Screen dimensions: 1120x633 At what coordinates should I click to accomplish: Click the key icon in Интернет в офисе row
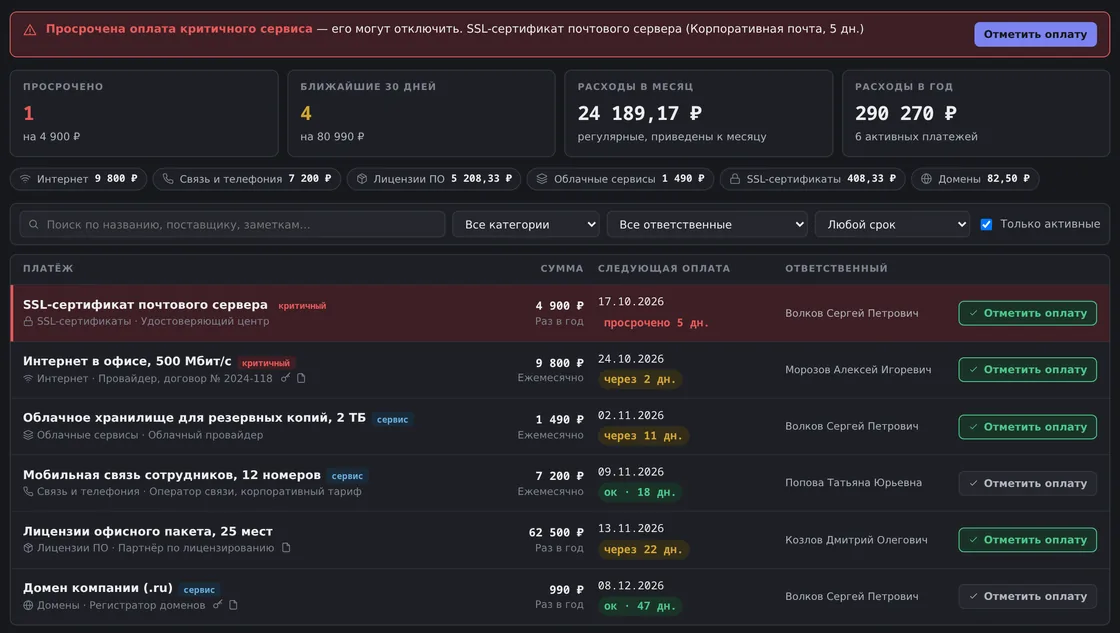pos(285,378)
